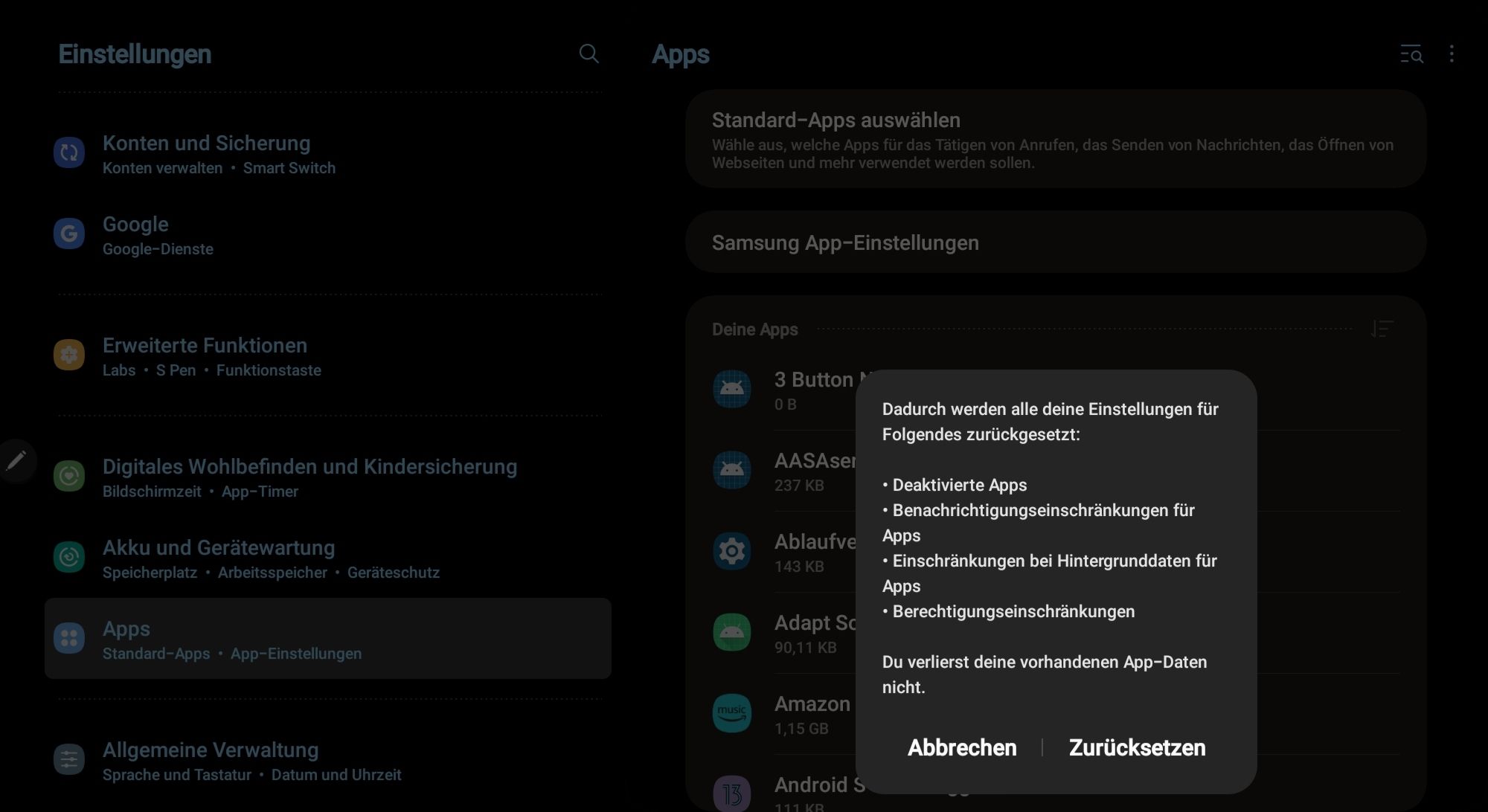Select the Digitales Wohlbefinden icon

click(x=69, y=476)
